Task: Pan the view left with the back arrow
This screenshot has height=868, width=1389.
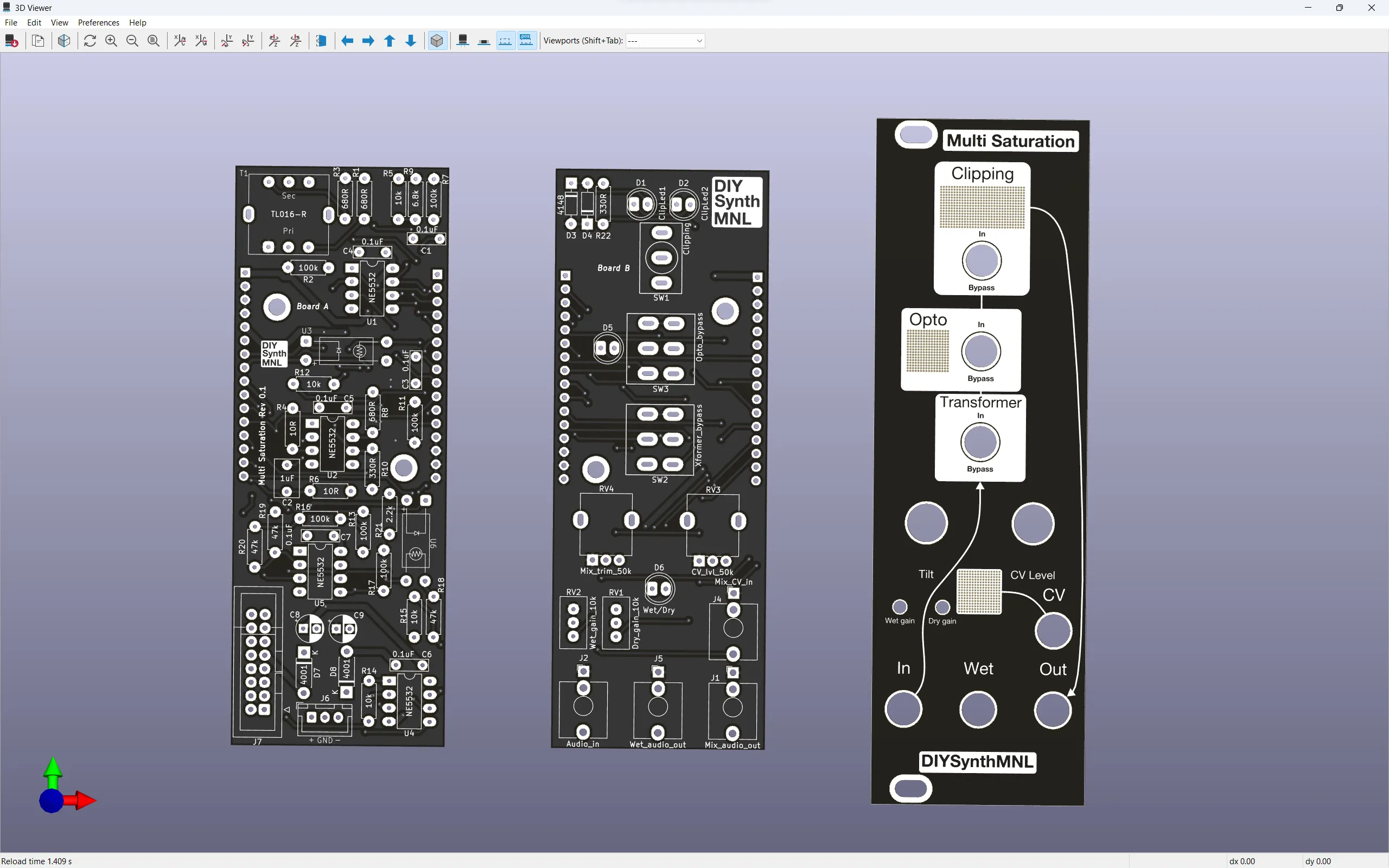Action: pyautogui.click(x=347, y=41)
